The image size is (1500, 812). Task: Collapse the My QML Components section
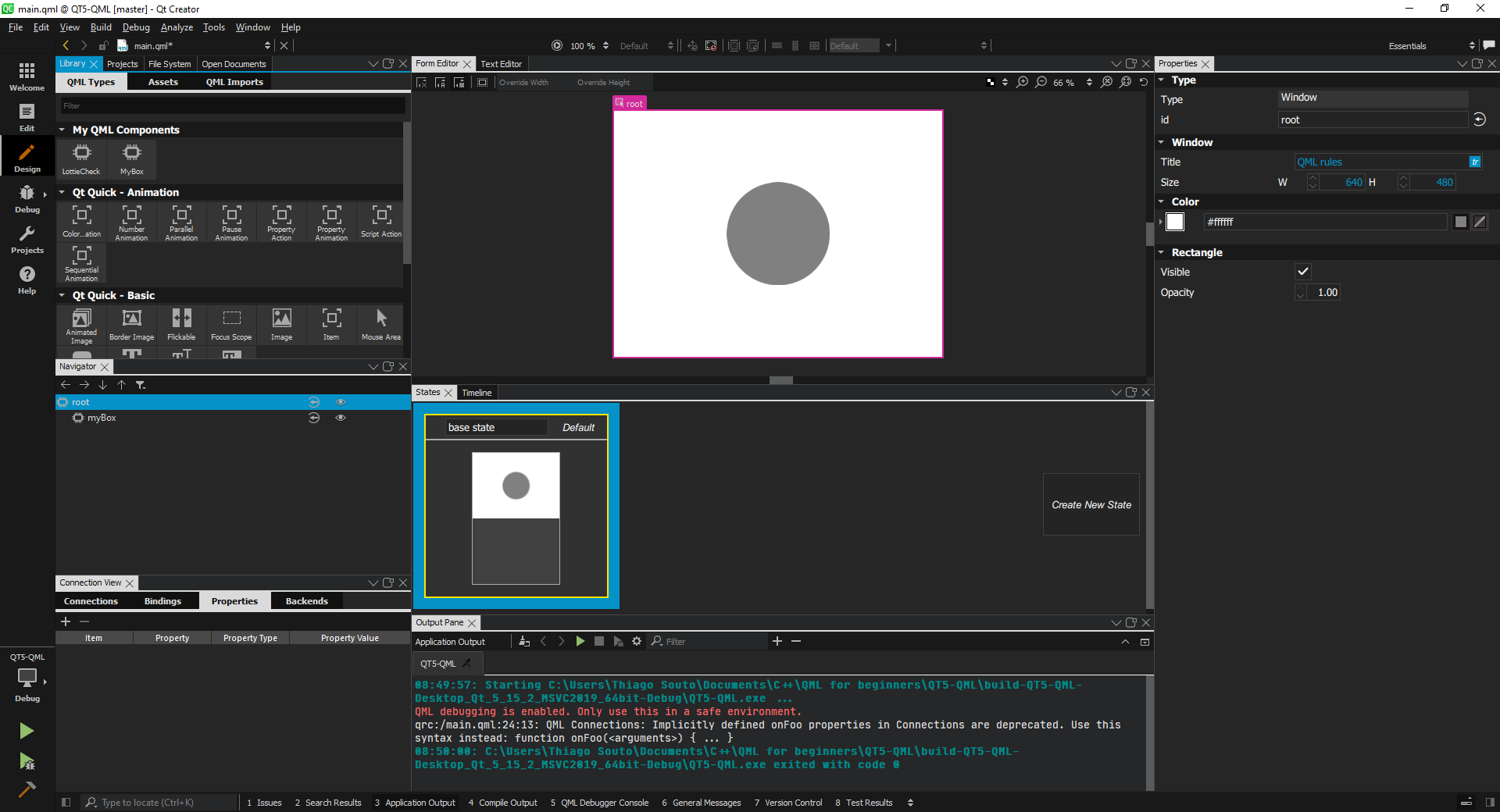pos(62,130)
